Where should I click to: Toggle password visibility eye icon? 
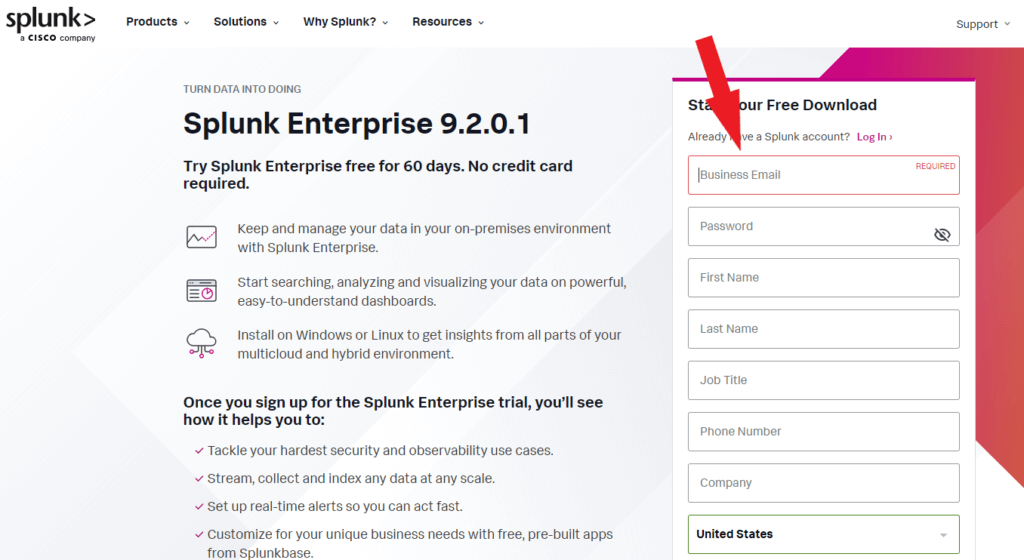pyautogui.click(x=942, y=234)
